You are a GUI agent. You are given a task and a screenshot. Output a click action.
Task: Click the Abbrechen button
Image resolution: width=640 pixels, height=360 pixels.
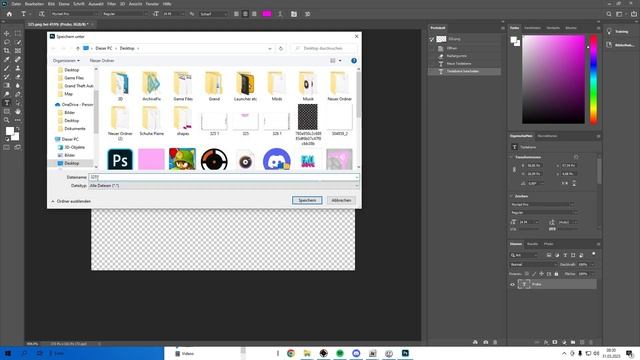pyautogui.click(x=341, y=200)
